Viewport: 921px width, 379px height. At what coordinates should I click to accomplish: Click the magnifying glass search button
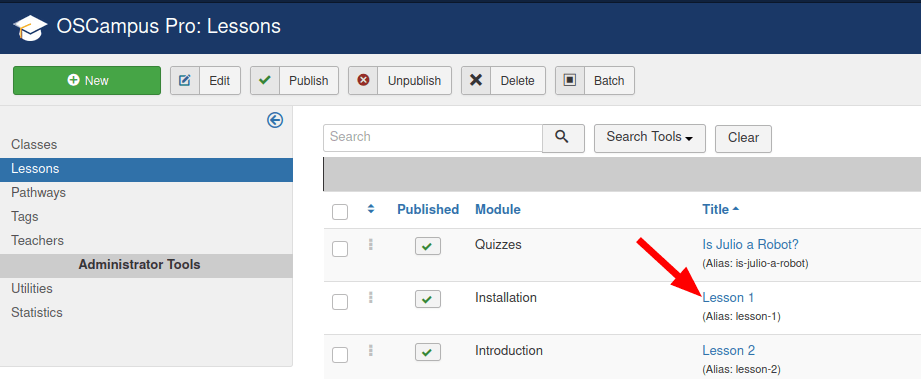click(x=563, y=138)
